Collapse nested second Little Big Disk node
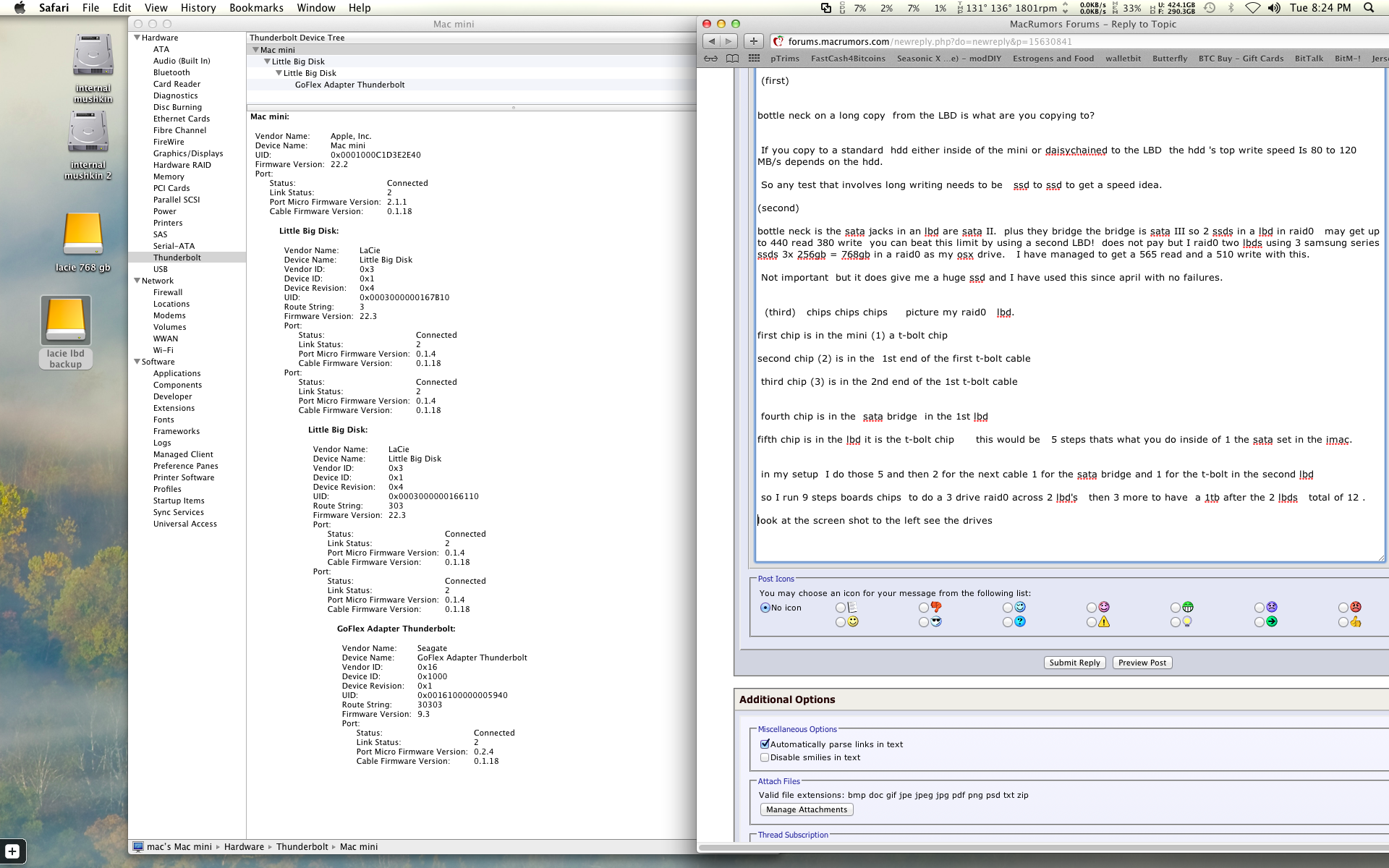This screenshot has width=1389, height=868. 279,73
